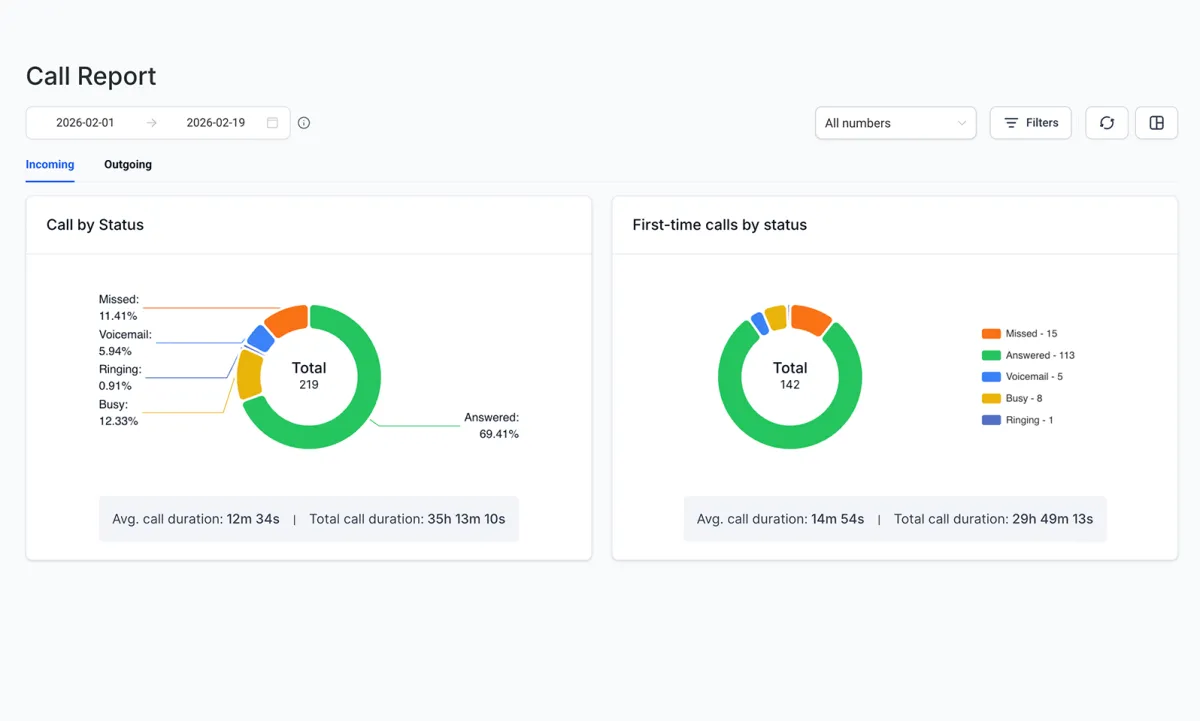This screenshot has width=1200, height=721.
Task: Click blue Voicemail segment in Call by Status
Action: coord(261,338)
